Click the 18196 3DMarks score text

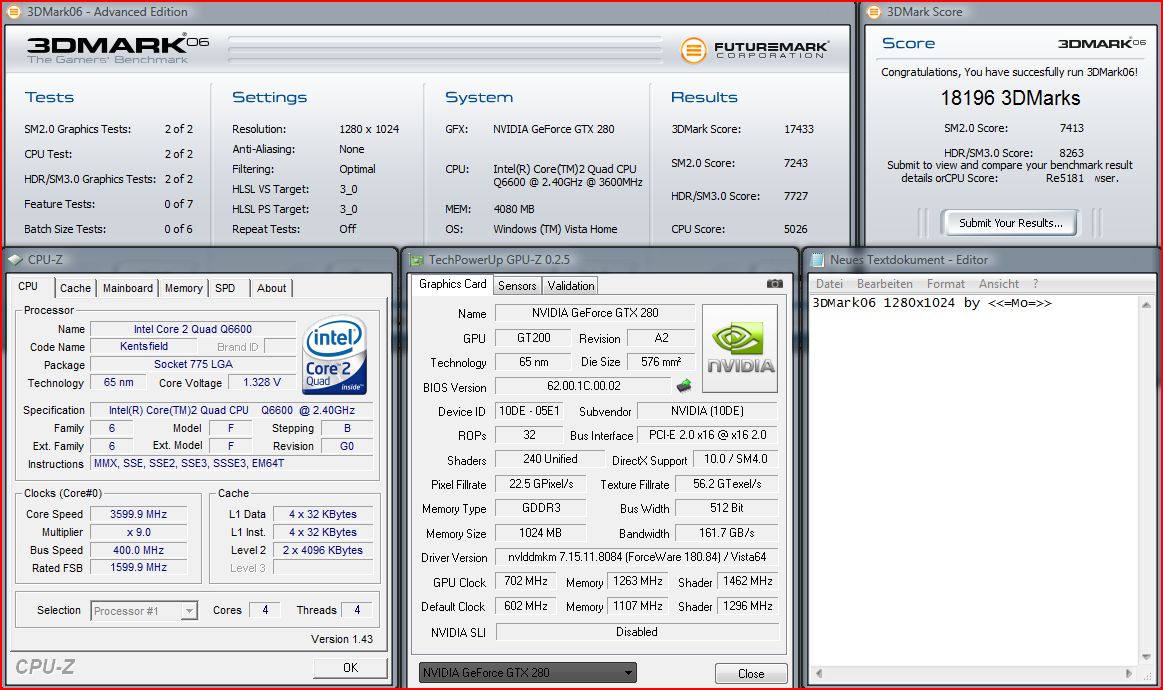pyautogui.click(x=1009, y=98)
